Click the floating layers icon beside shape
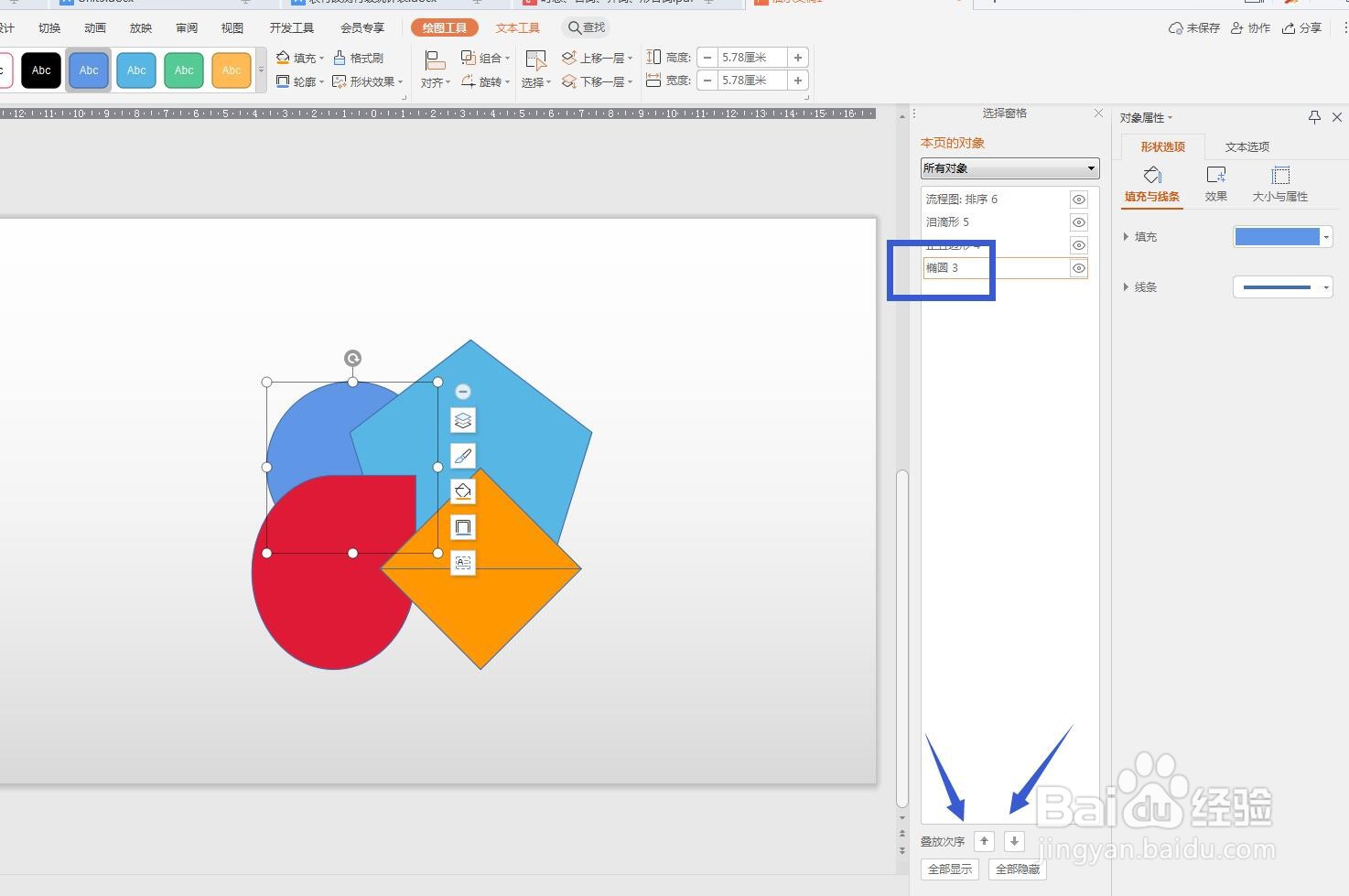Viewport: 1349px width, 896px height. 463,420
